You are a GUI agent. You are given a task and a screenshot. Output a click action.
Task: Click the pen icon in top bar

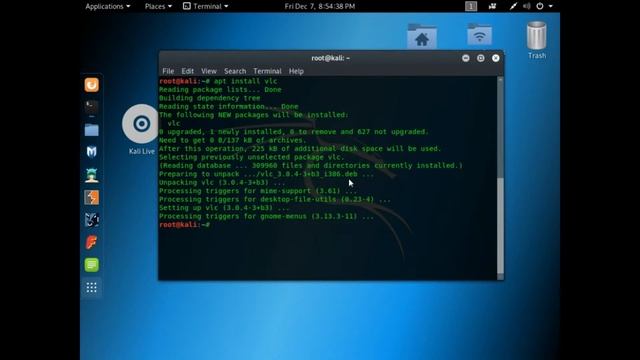(513, 6)
